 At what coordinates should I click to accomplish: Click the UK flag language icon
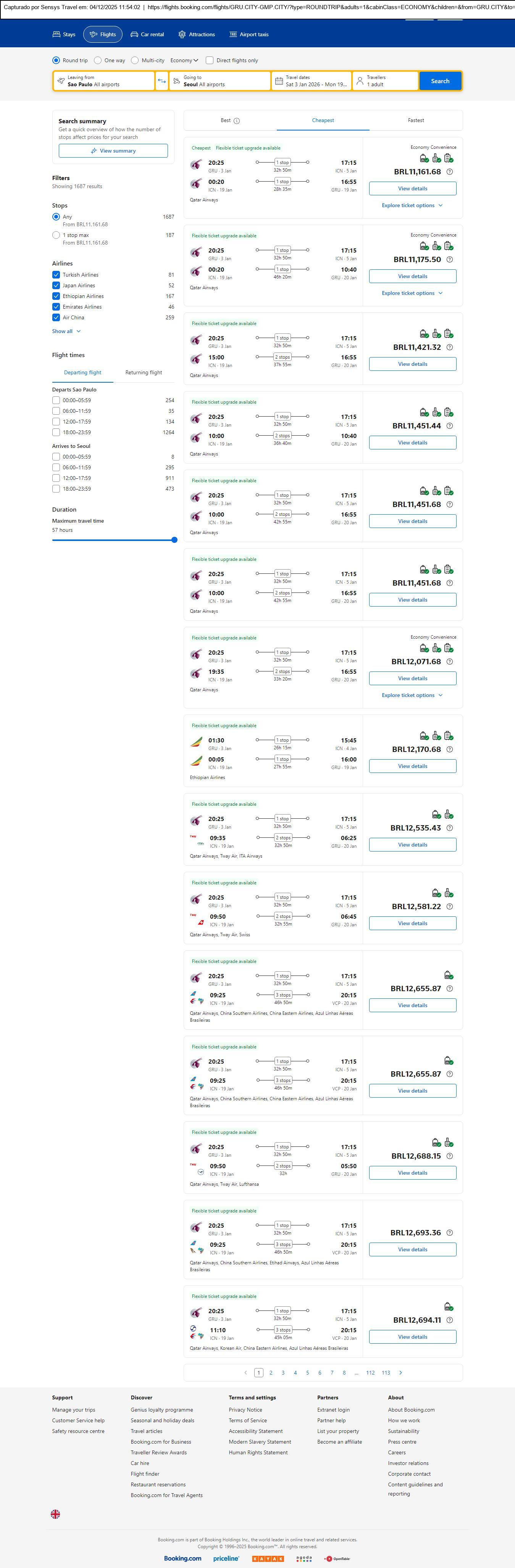pos(55,1514)
